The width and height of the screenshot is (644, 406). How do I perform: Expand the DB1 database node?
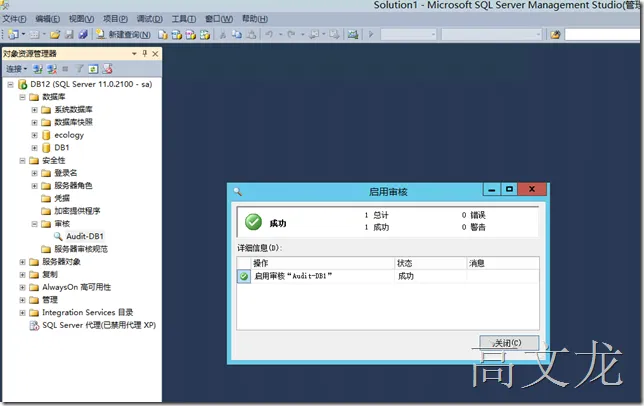(x=34, y=148)
